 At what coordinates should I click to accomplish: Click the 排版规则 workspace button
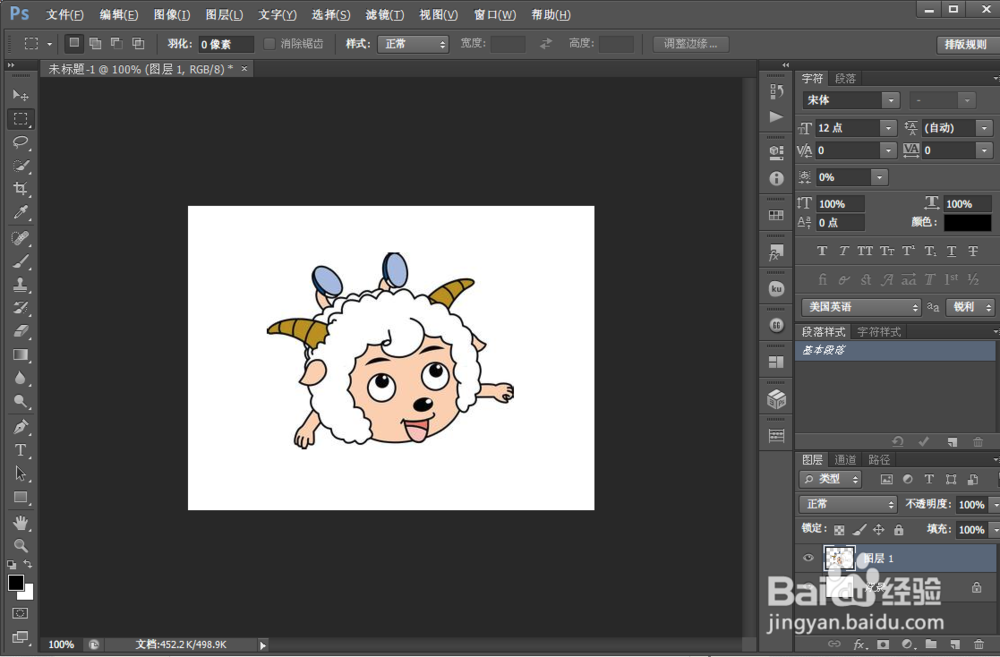click(x=966, y=44)
